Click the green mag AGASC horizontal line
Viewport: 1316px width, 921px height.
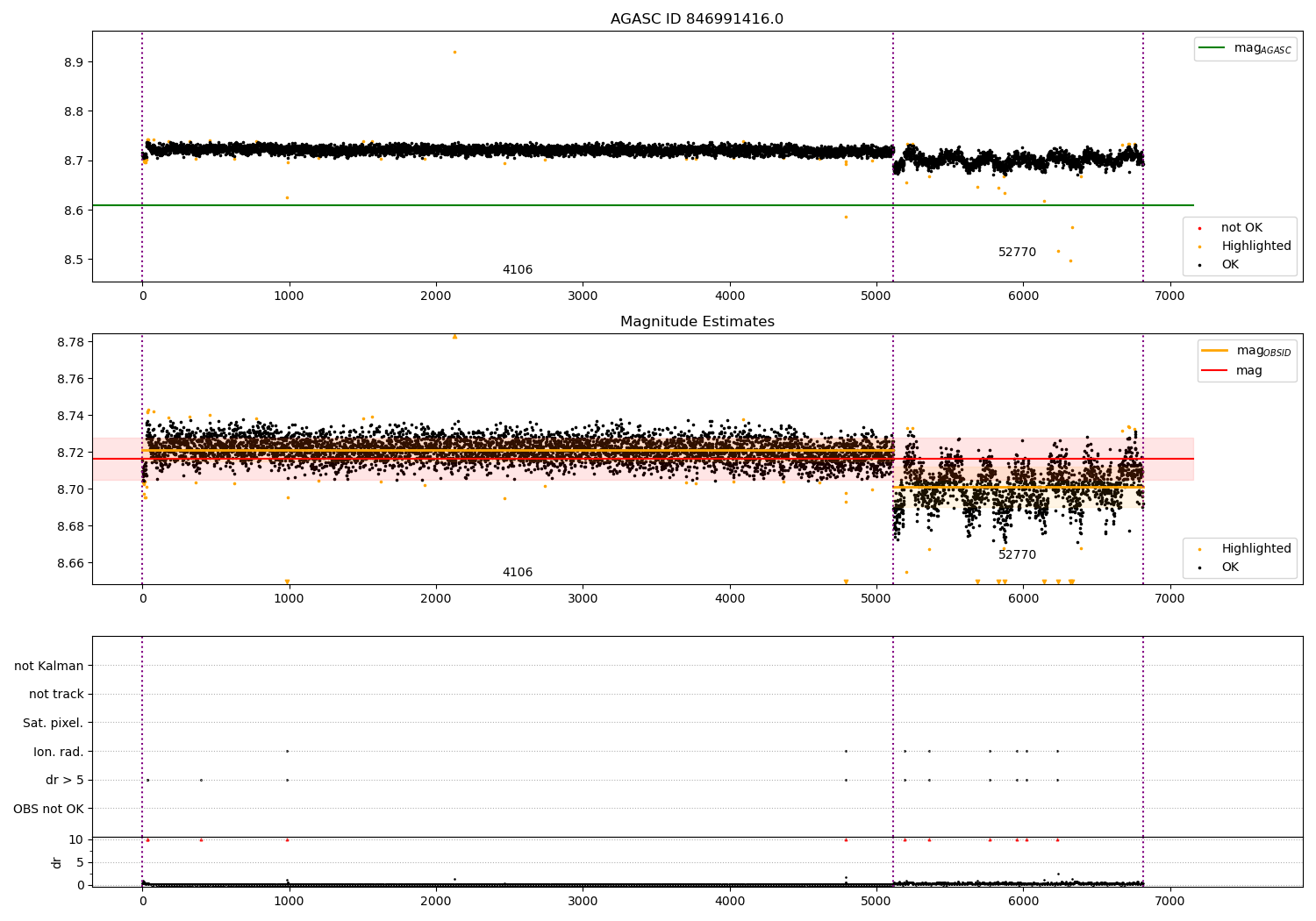pyautogui.click(x=643, y=205)
